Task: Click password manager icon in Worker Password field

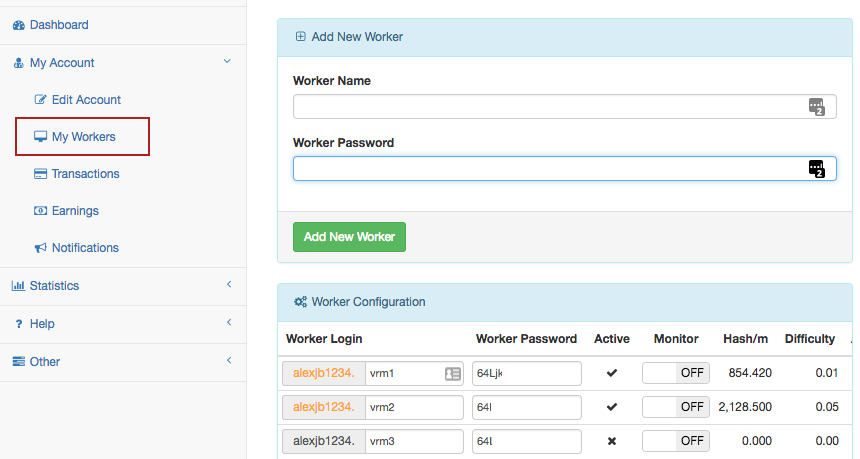Action: 816,168
